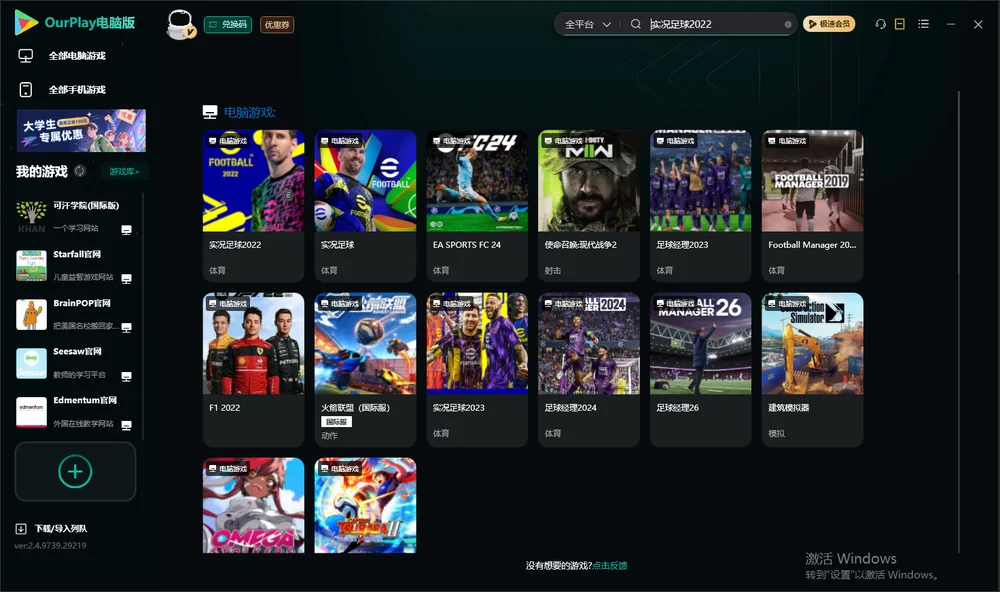Open the EA SPORTS FC 24 card
This screenshot has width=1000, height=592.
477,206
